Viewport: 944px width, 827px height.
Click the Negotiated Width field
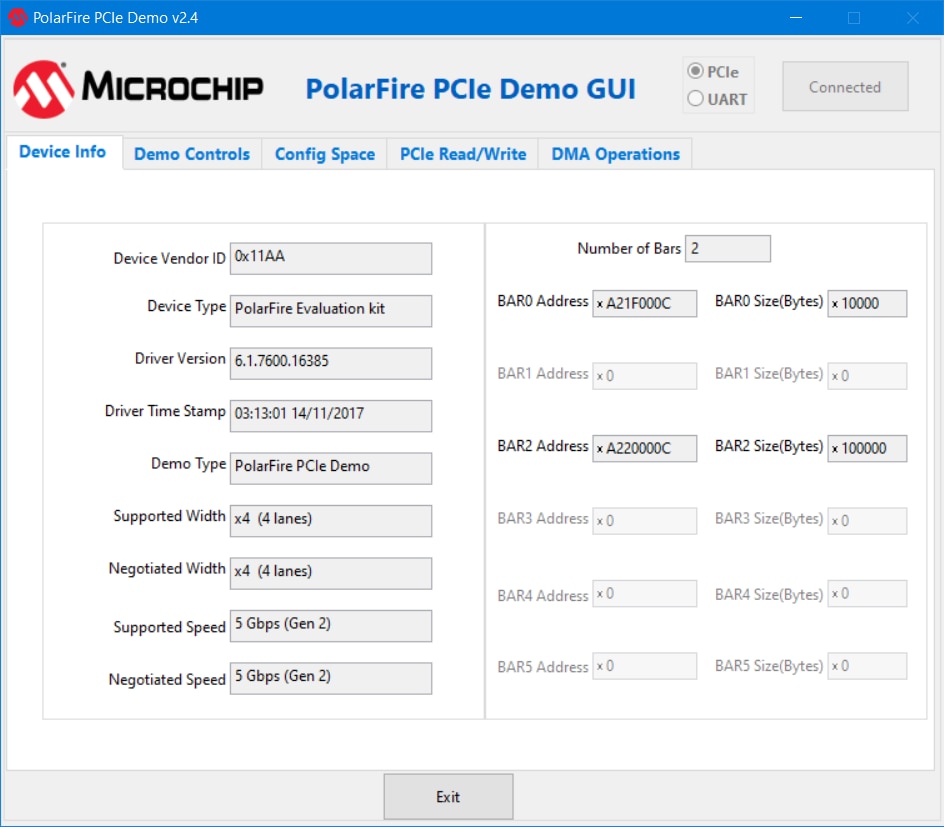[x=331, y=573]
